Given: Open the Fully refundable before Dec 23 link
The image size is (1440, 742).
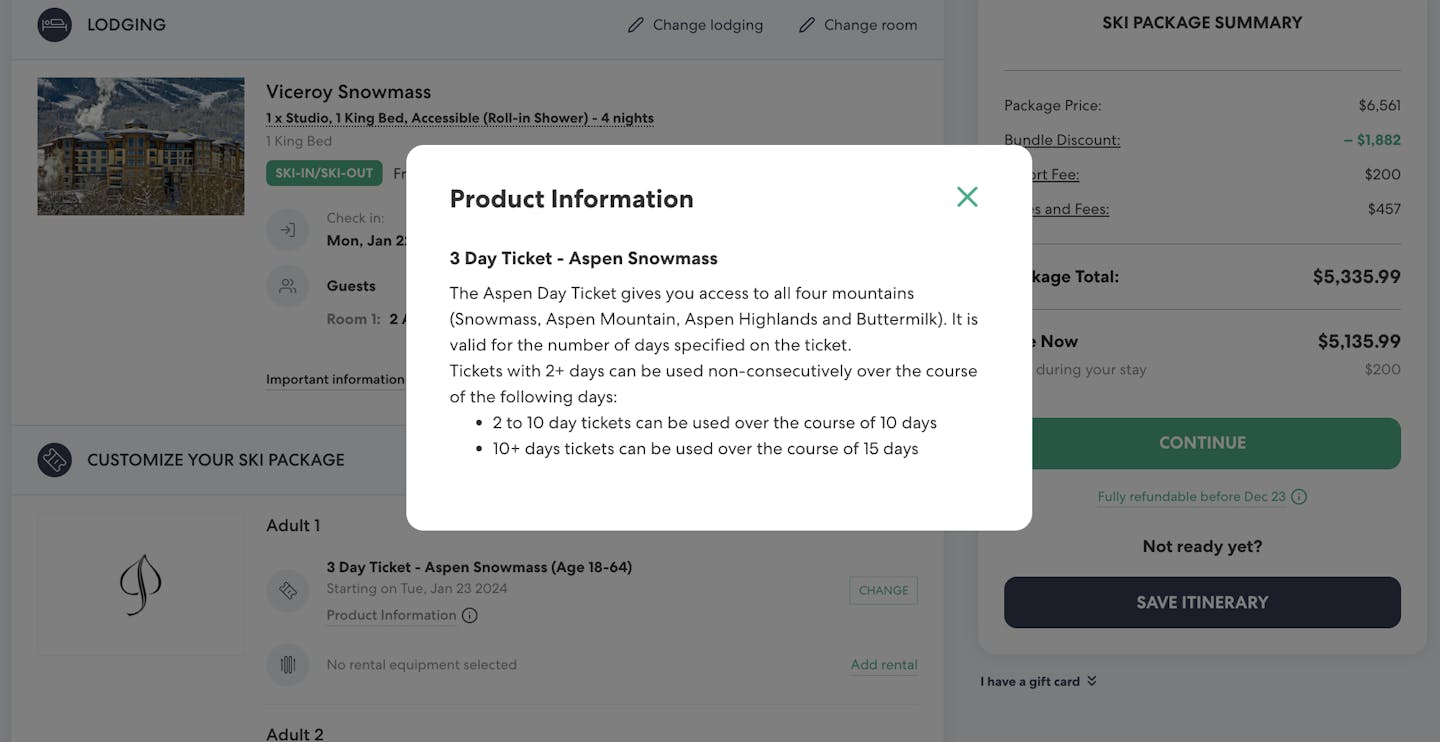Looking at the screenshot, I should pyautogui.click(x=1191, y=497).
